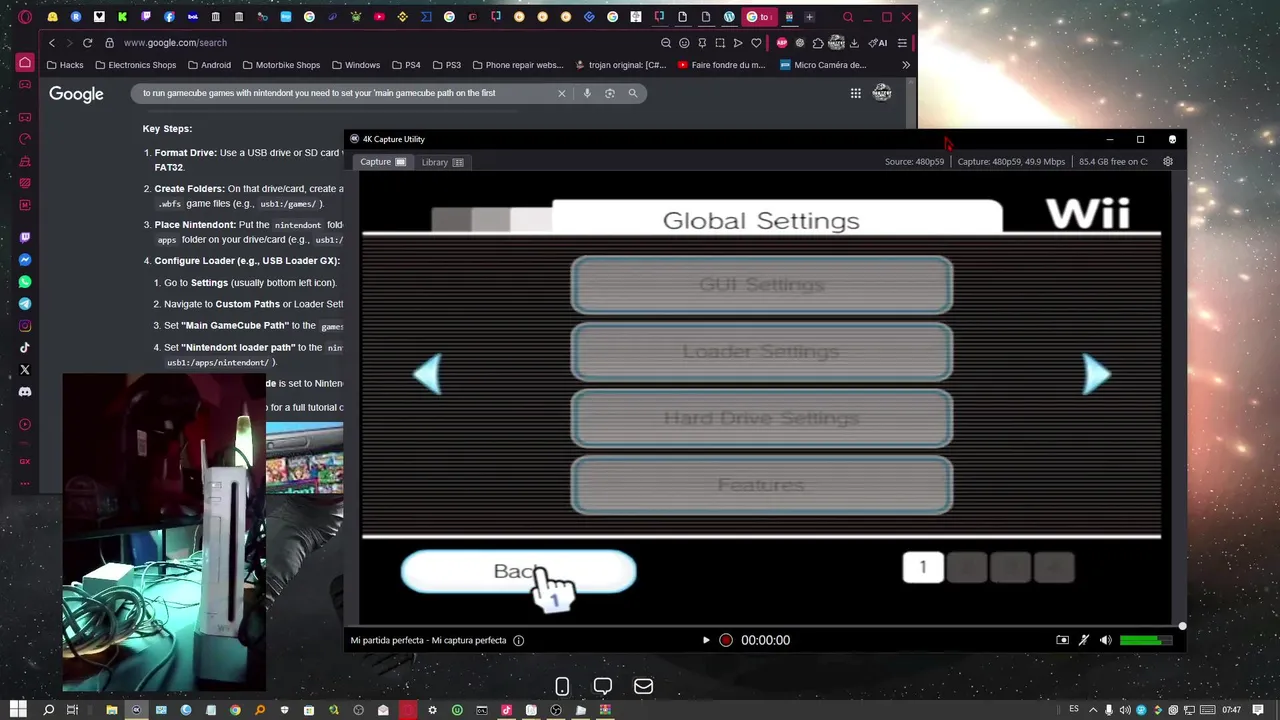
Task: Click the play button in capture bar
Action: [x=706, y=640]
